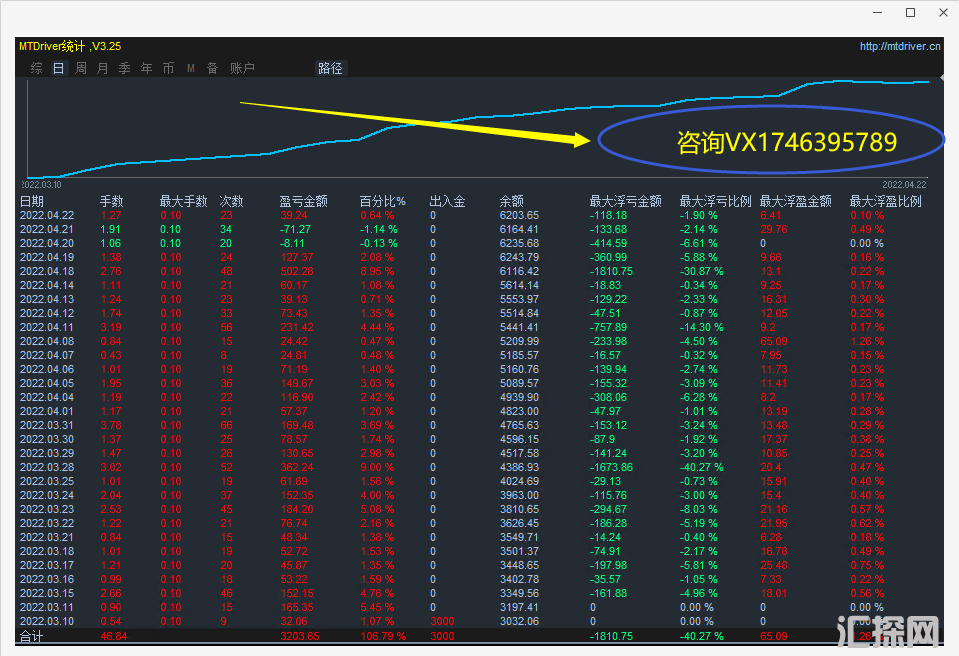Open the 备 notes tab
Viewport: 959px width, 656px height.
212,69
